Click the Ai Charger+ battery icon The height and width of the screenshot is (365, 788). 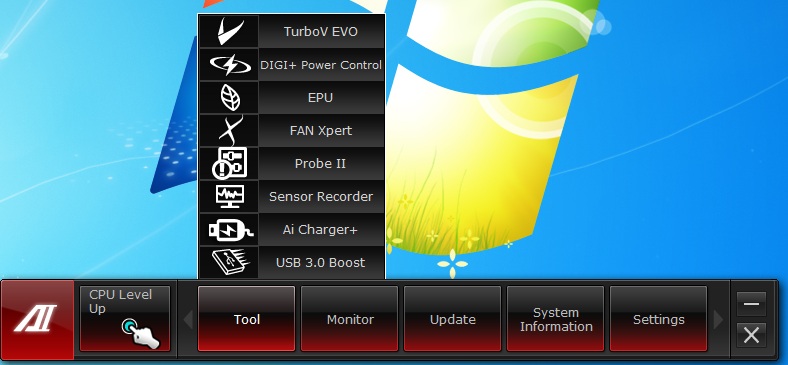point(229,230)
